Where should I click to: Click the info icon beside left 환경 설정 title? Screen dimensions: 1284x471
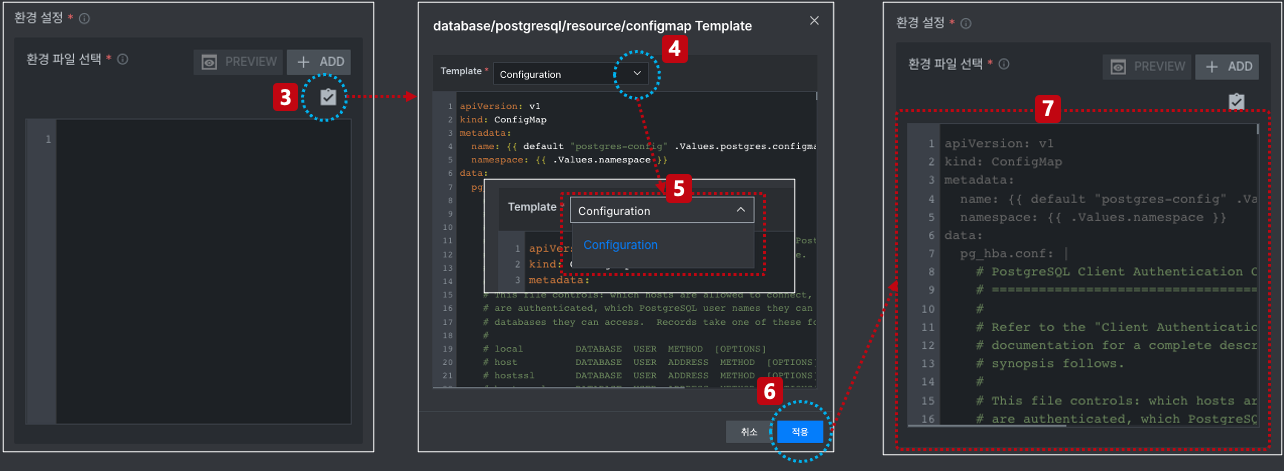click(x=84, y=19)
